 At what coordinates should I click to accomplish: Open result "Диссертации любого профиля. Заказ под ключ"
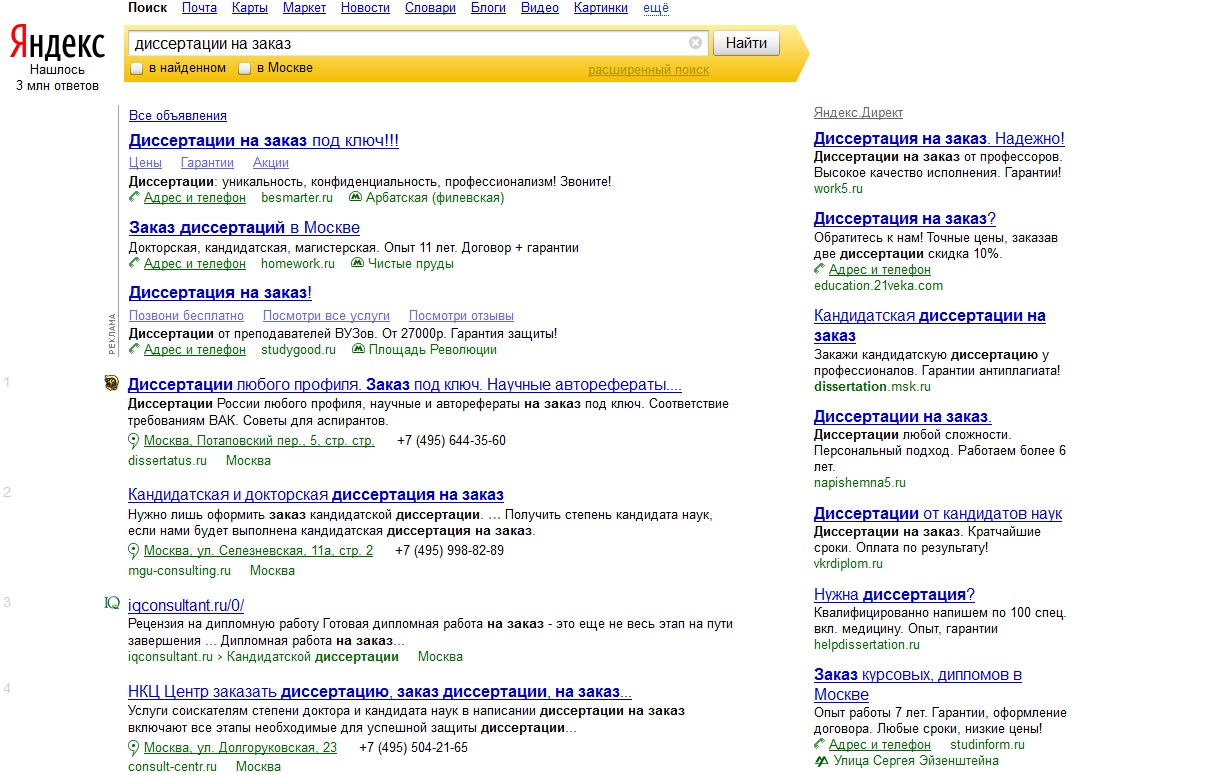click(x=405, y=385)
